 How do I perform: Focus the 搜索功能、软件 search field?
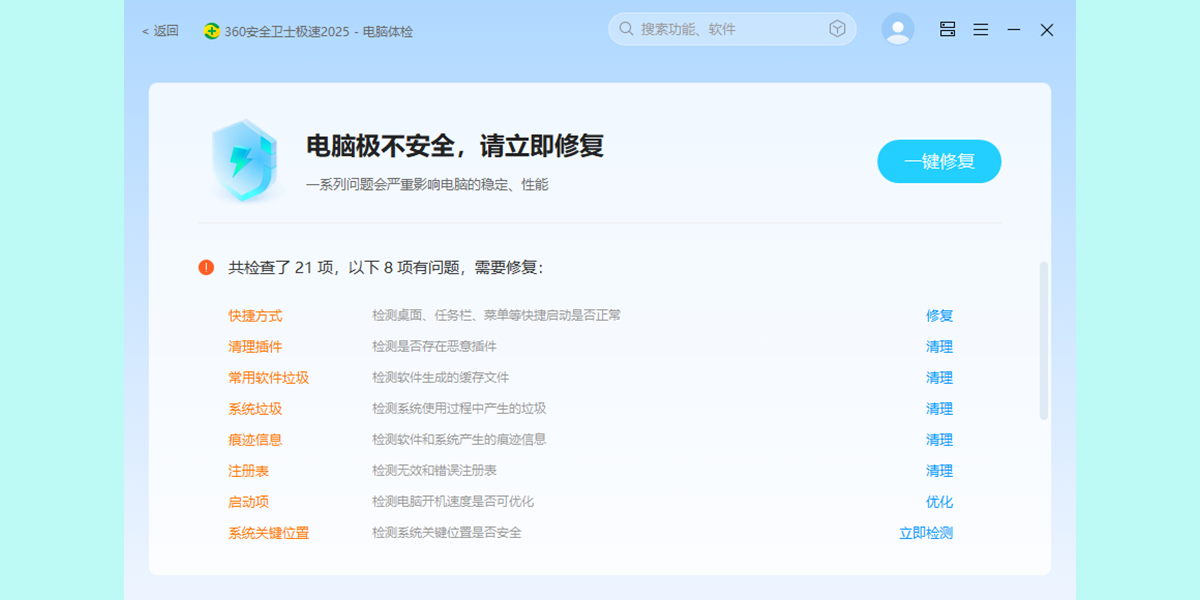point(730,29)
